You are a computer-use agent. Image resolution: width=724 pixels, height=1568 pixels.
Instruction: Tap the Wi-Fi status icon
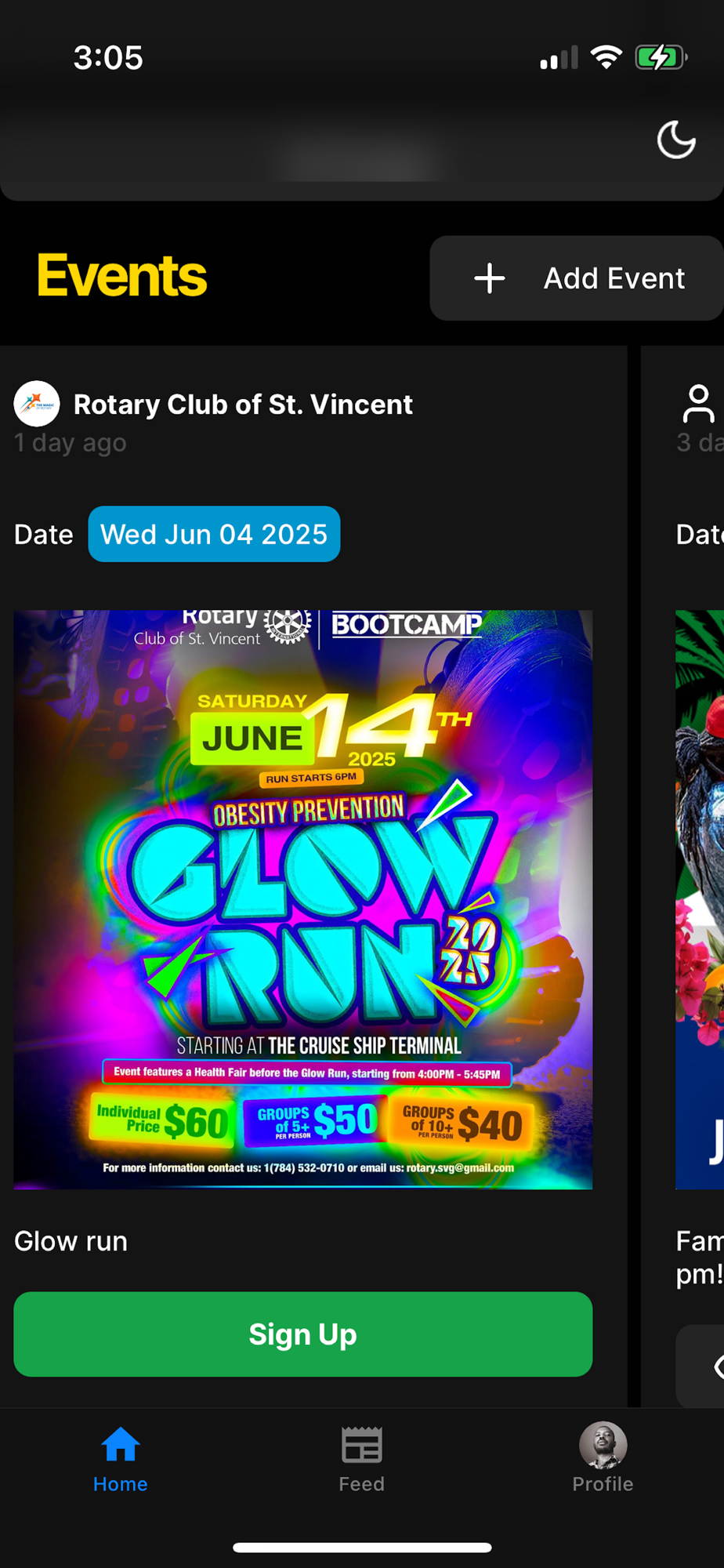pyautogui.click(x=606, y=57)
